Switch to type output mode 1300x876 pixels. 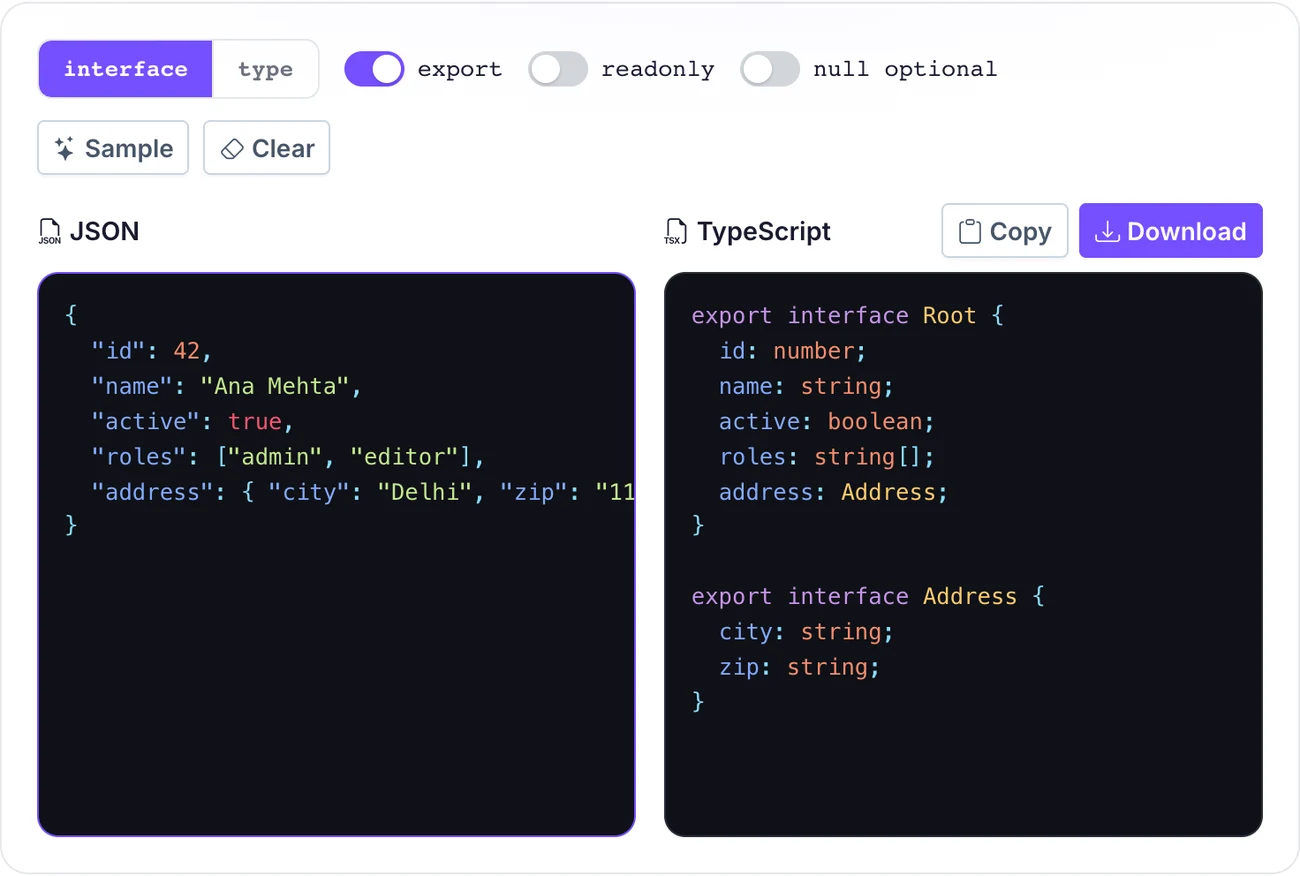pos(265,69)
